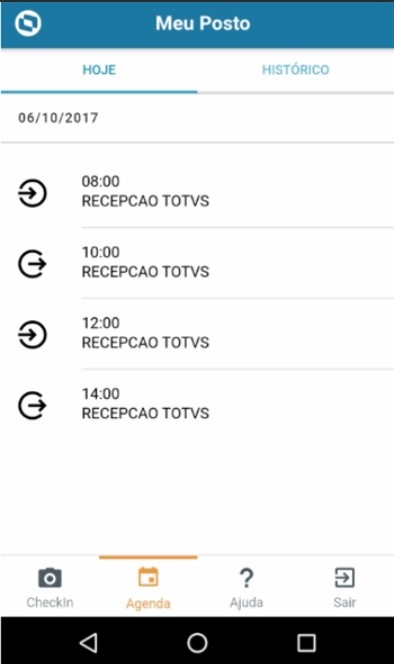Screen dimensions: 394x664
Task: Tap the check-in arrow icon for 12:00
Action: coord(32,335)
